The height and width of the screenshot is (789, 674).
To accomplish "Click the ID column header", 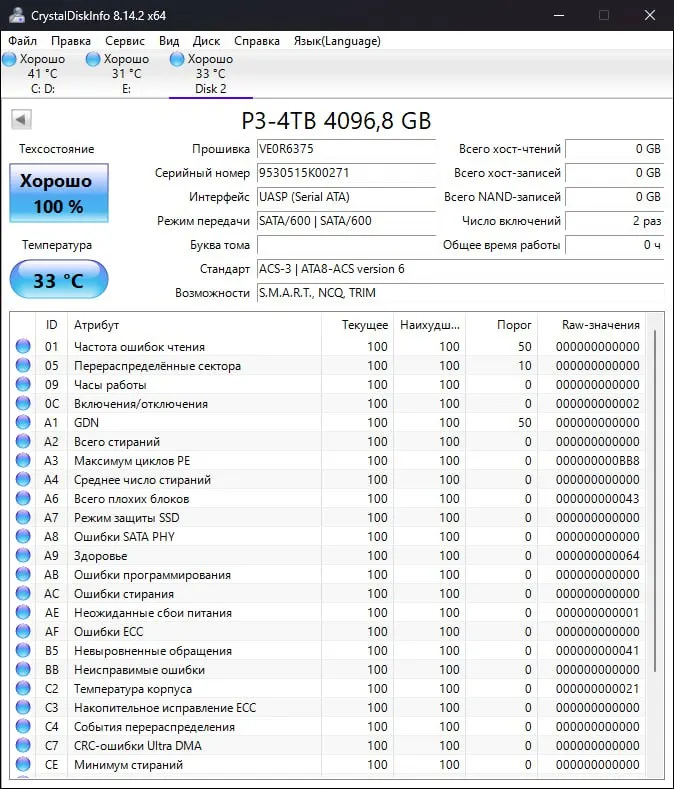I will click(51, 325).
